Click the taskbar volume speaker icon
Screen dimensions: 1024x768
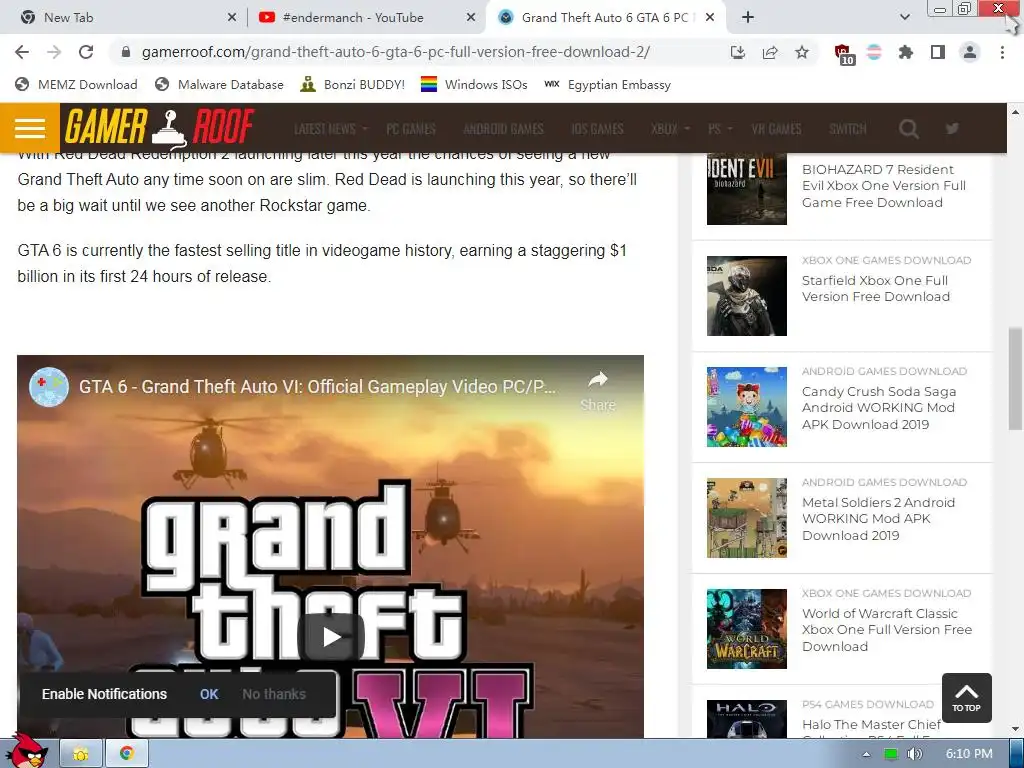pyautogui.click(x=914, y=754)
